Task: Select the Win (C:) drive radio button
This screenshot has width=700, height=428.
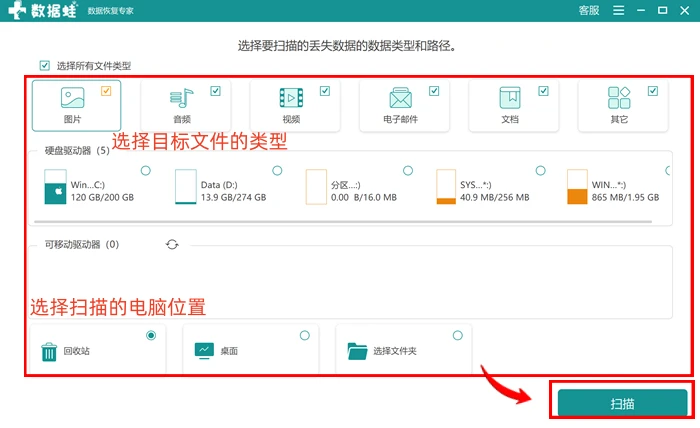Action: click(x=146, y=170)
